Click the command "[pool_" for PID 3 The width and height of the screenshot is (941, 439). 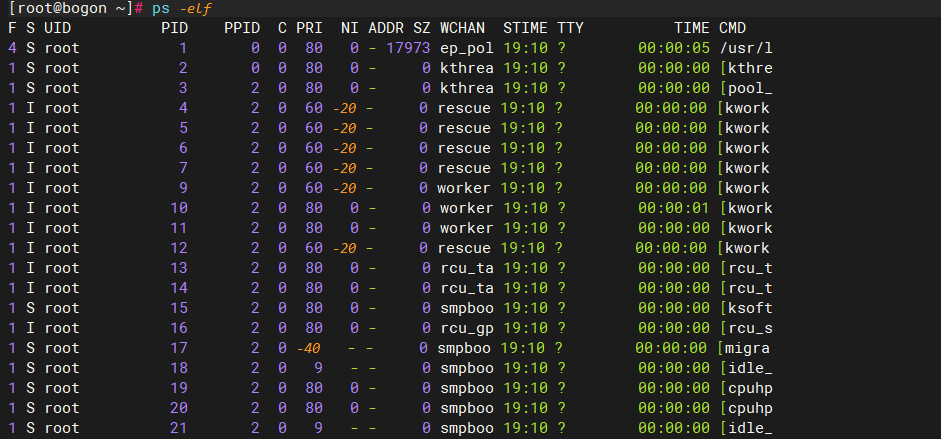tap(745, 88)
